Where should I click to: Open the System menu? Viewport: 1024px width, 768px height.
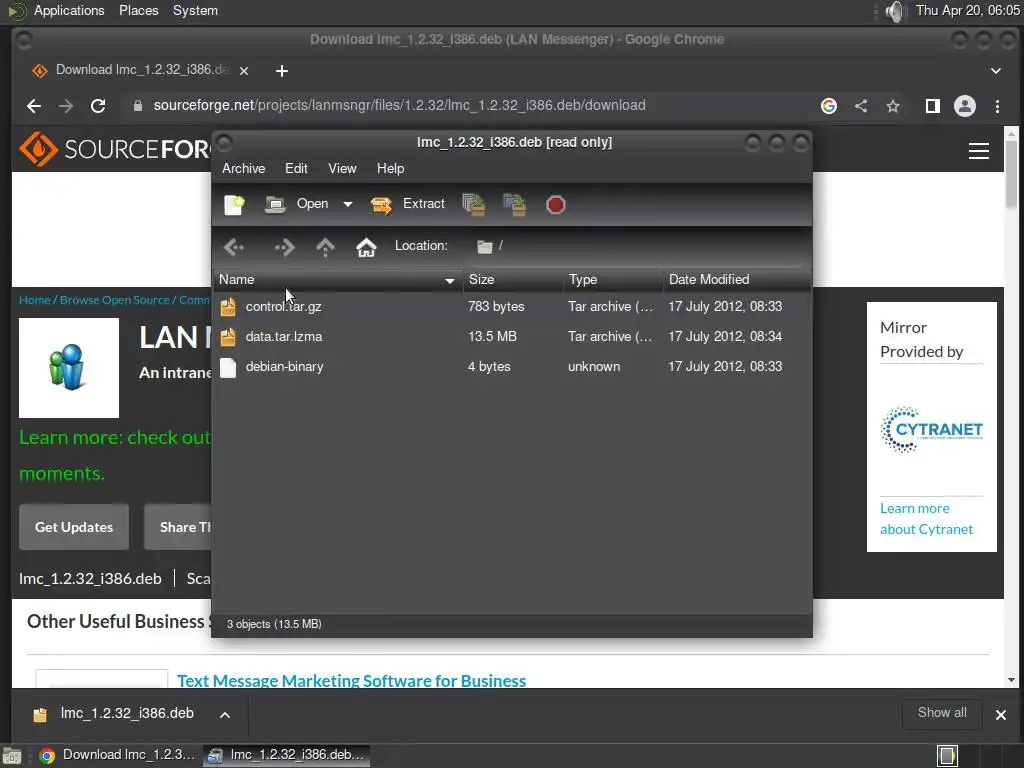(x=195, y=10)
